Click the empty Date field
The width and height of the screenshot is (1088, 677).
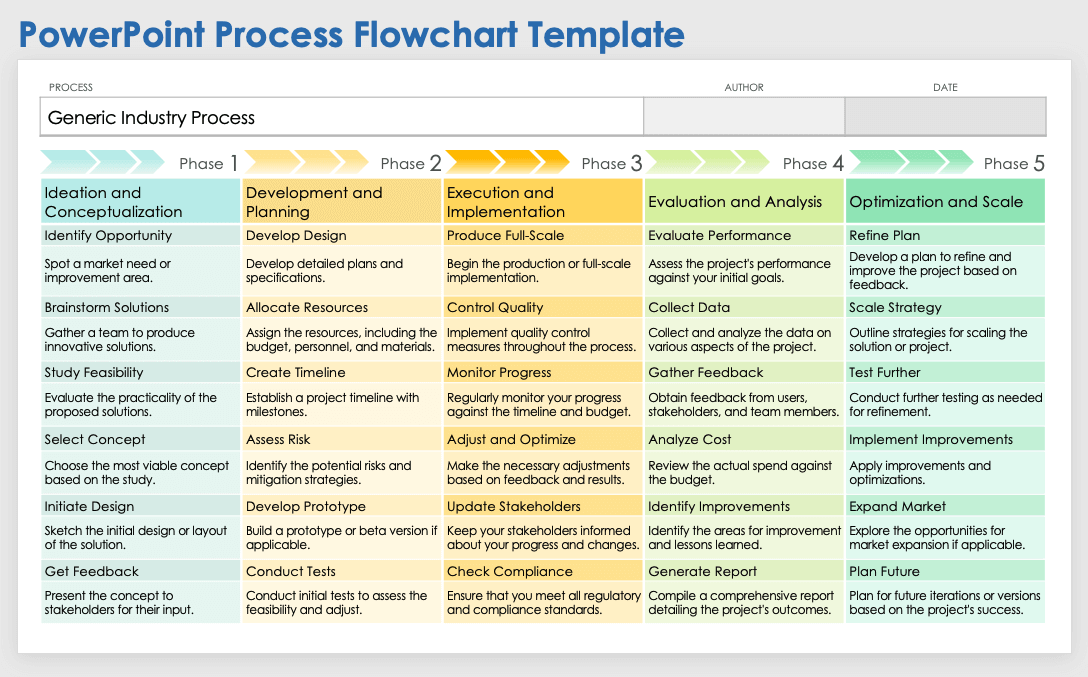[945, 116]
